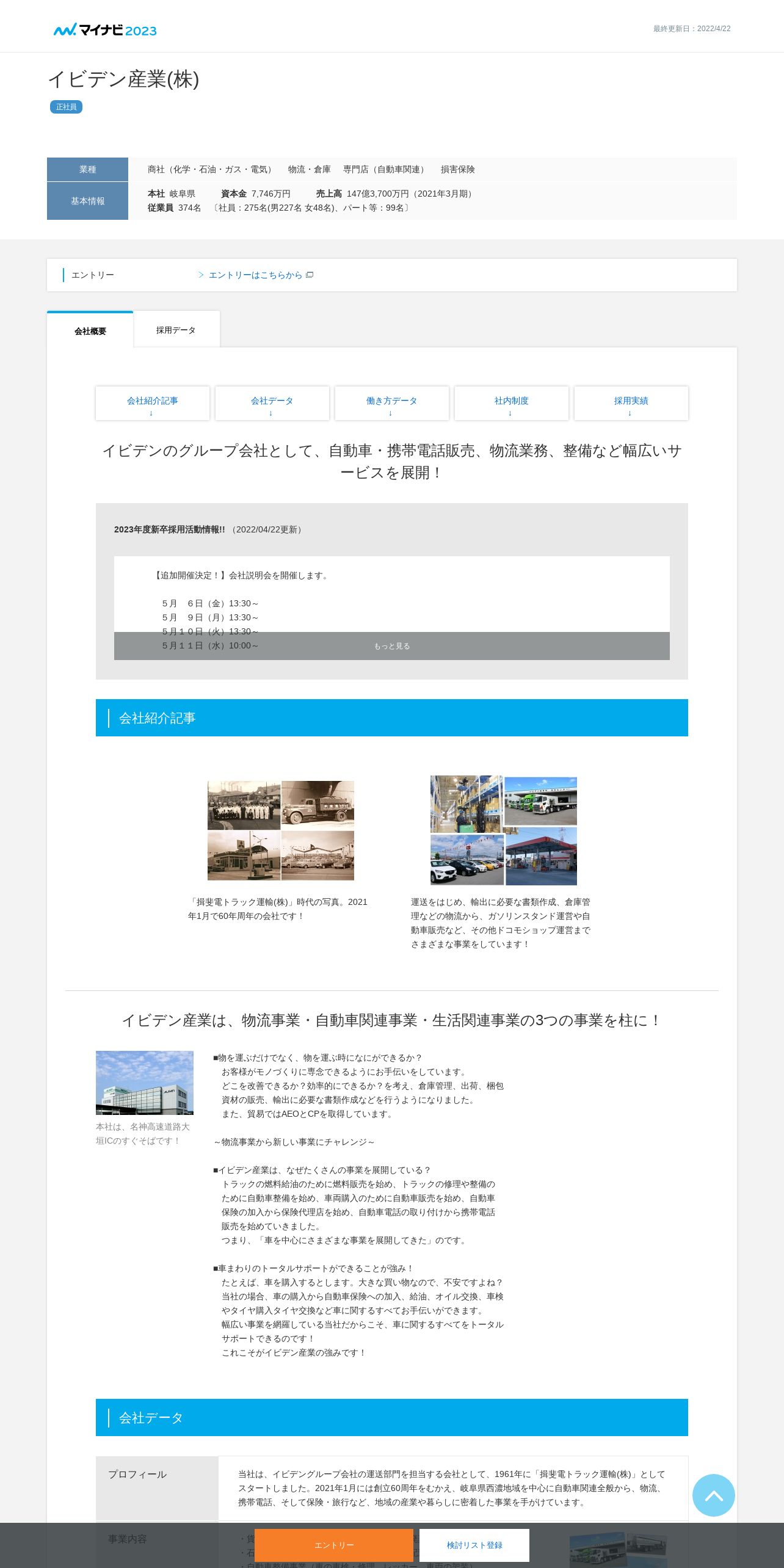
Task: Switch to the 採用データ tab
Action: pyautogui.click(x=176, y=330)
